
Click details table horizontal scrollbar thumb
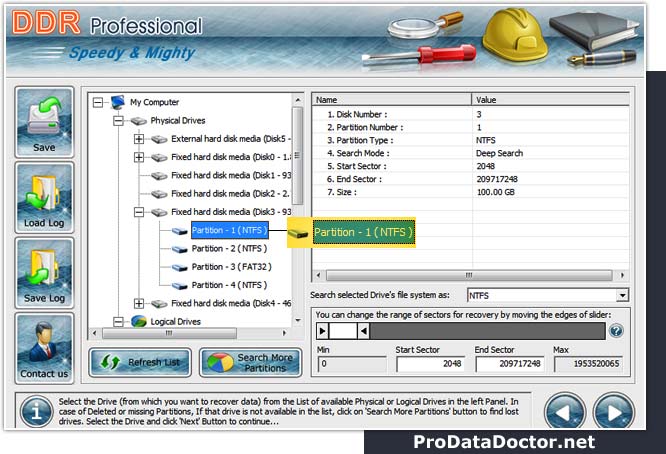point(469,275)
